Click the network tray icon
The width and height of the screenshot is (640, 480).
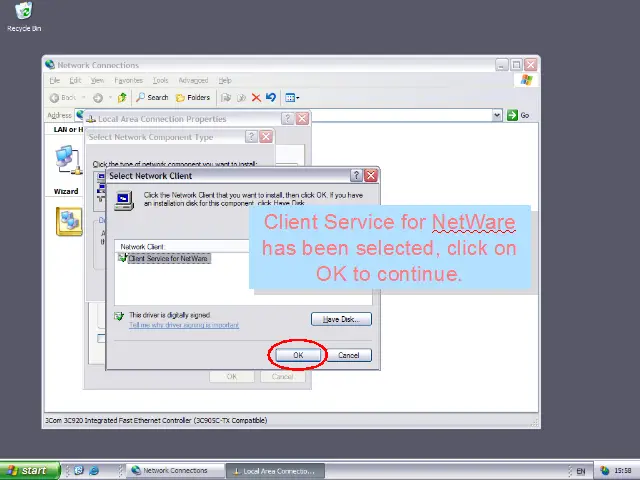coord(604,471)
